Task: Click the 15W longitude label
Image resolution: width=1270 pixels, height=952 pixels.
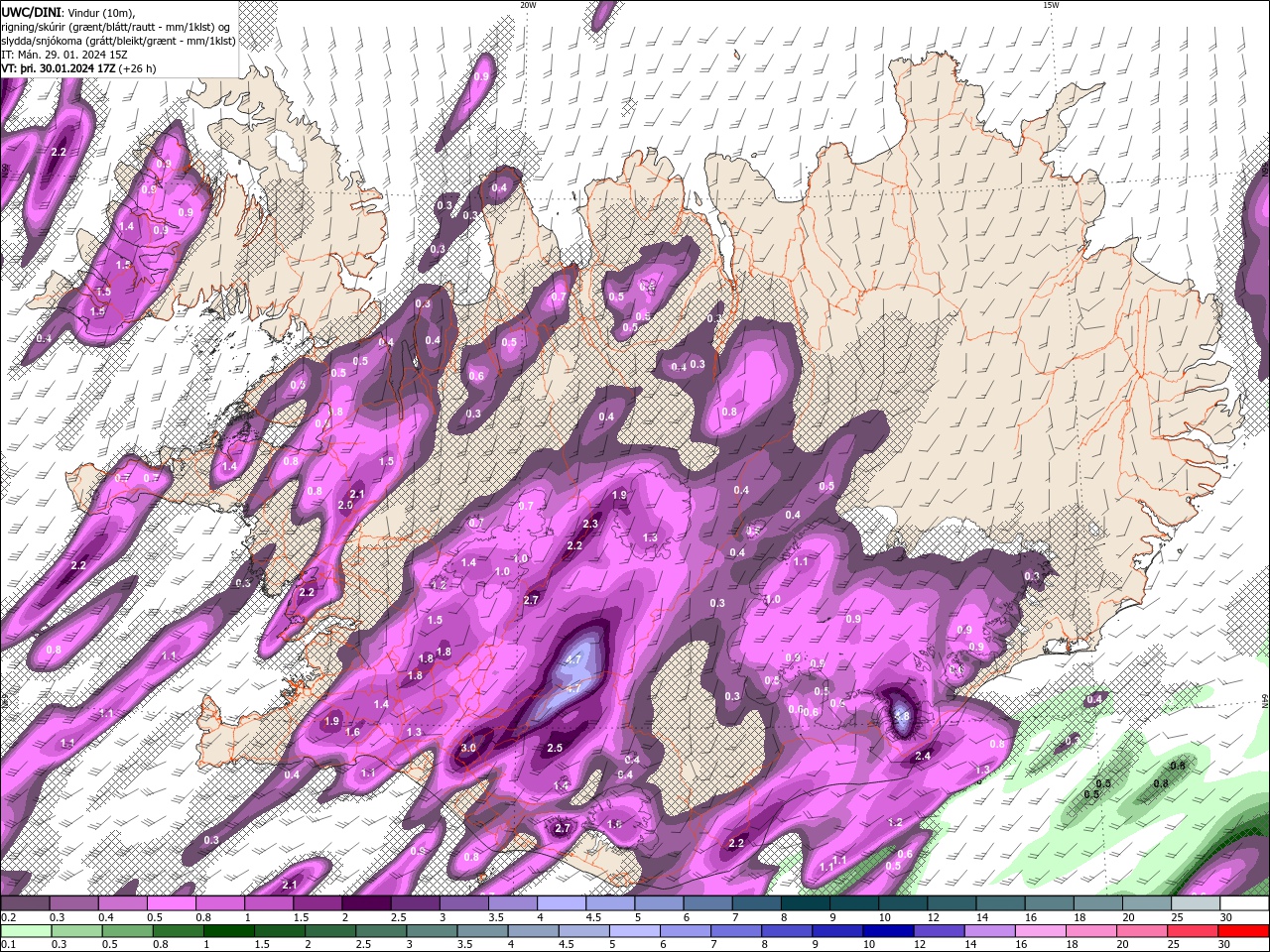Action: [x=1051, y=5]
